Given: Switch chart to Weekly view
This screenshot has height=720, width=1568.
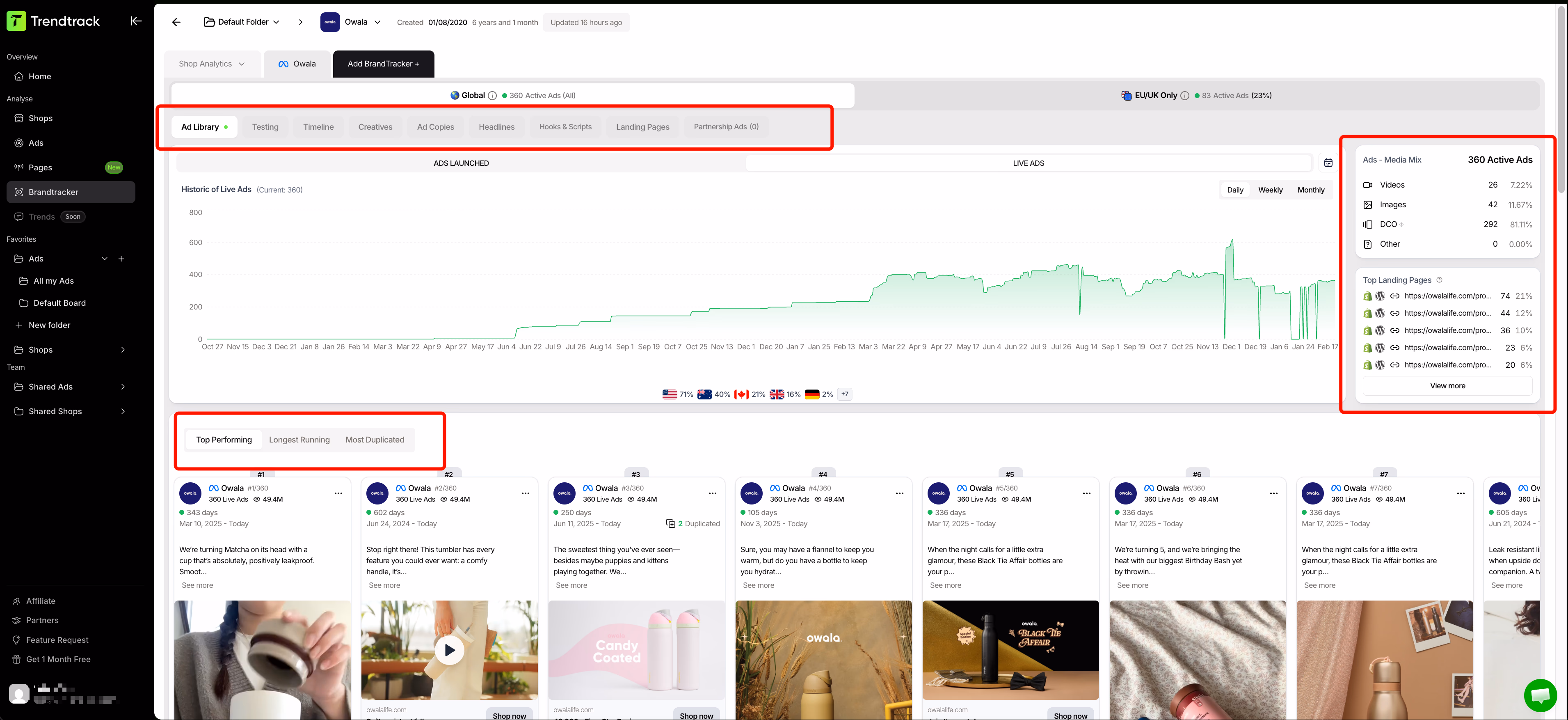Looking at the screenshot, I should [1270, 190].
